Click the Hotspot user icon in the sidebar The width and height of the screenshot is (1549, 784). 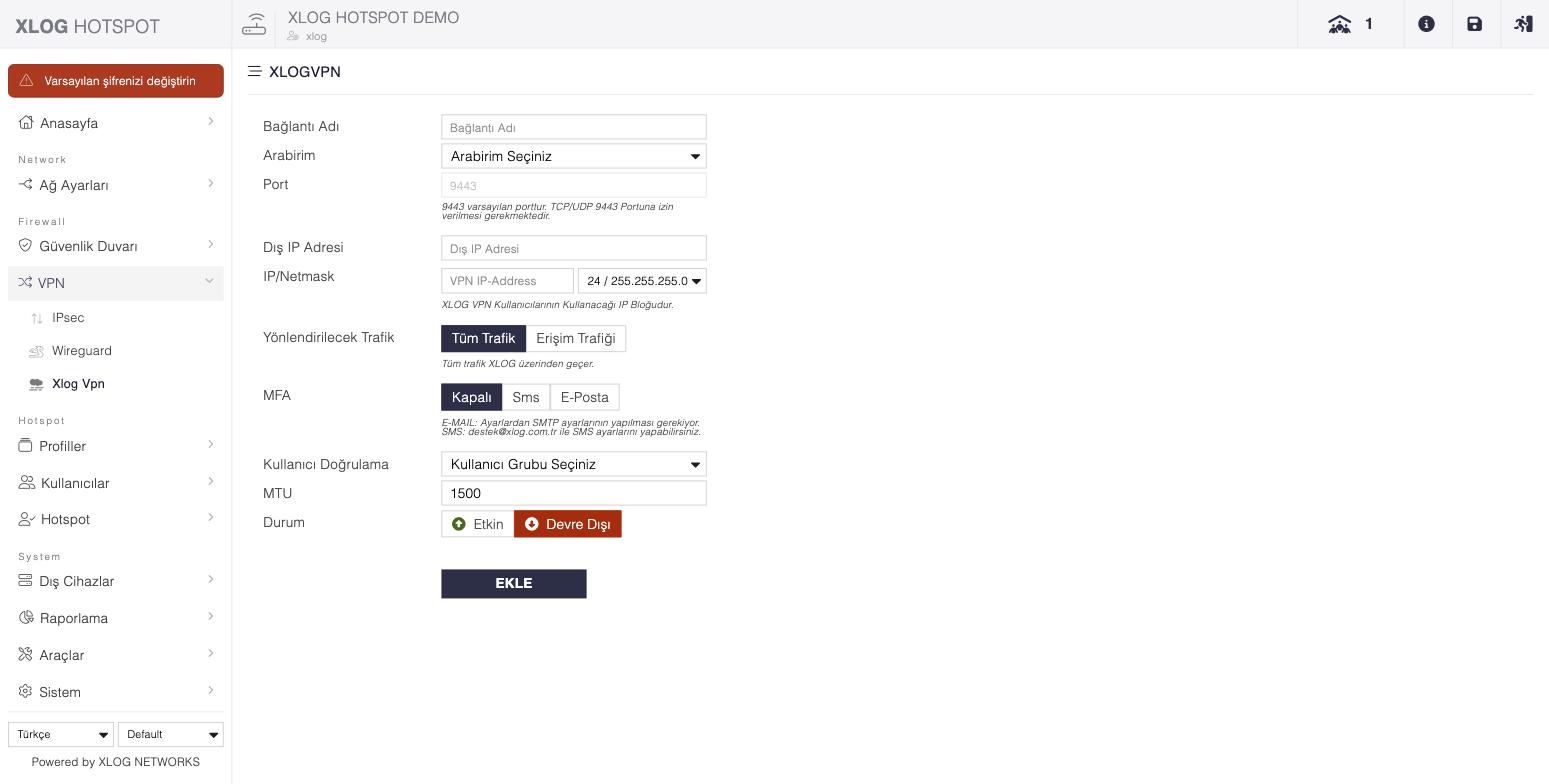click(27, 519)
